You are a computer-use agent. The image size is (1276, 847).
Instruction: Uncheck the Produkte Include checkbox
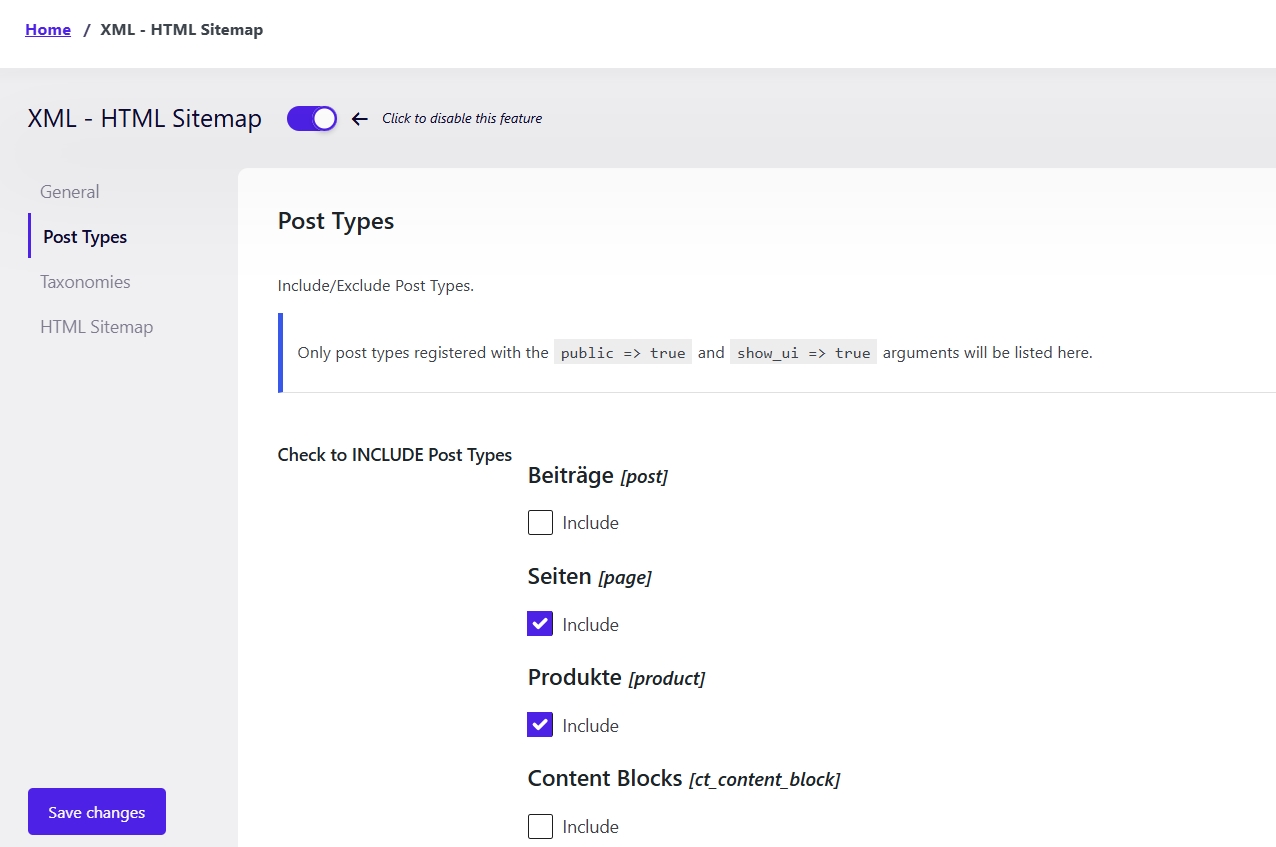[540, 725]
